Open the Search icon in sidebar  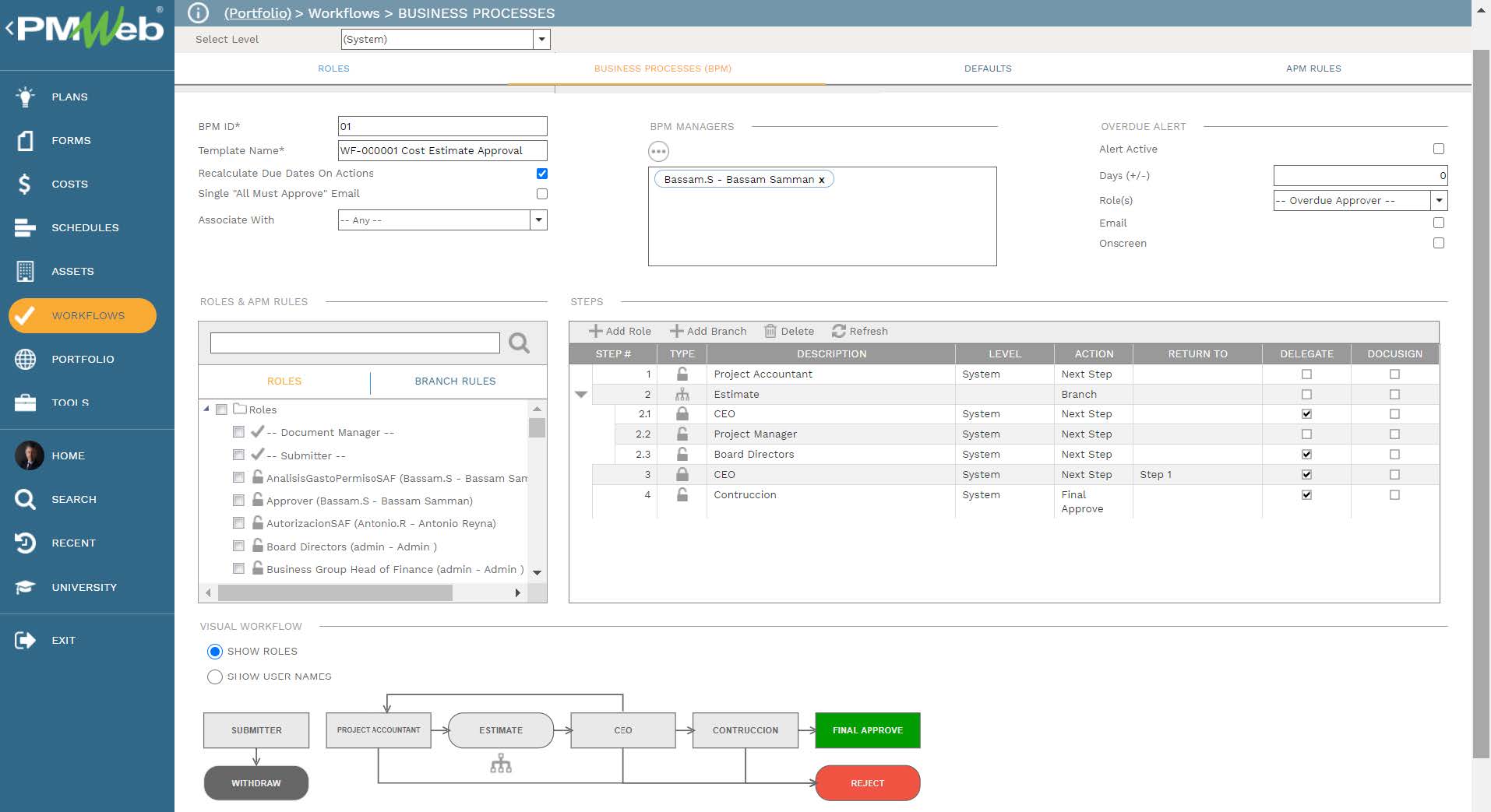coord(25,499)
